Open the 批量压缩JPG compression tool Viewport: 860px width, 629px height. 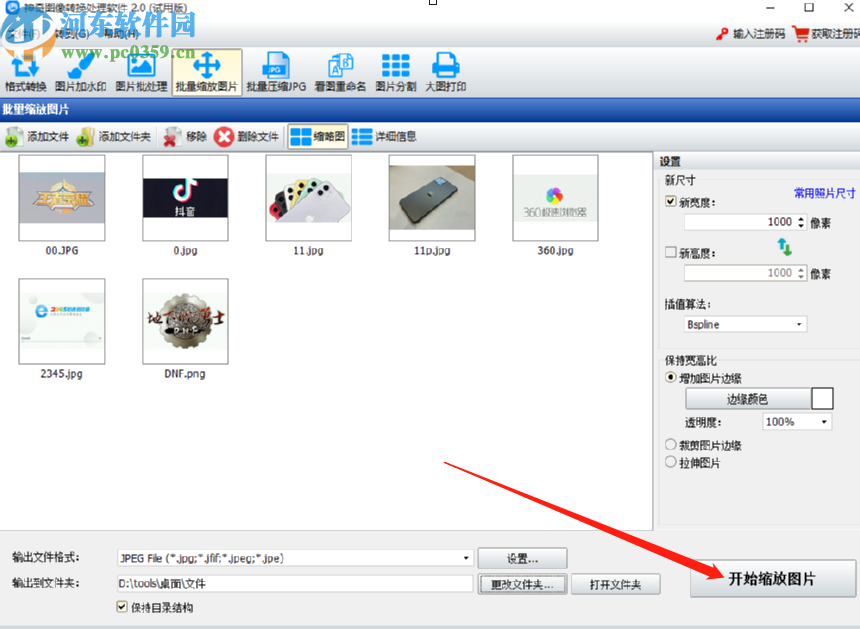(x=276, y=72)
